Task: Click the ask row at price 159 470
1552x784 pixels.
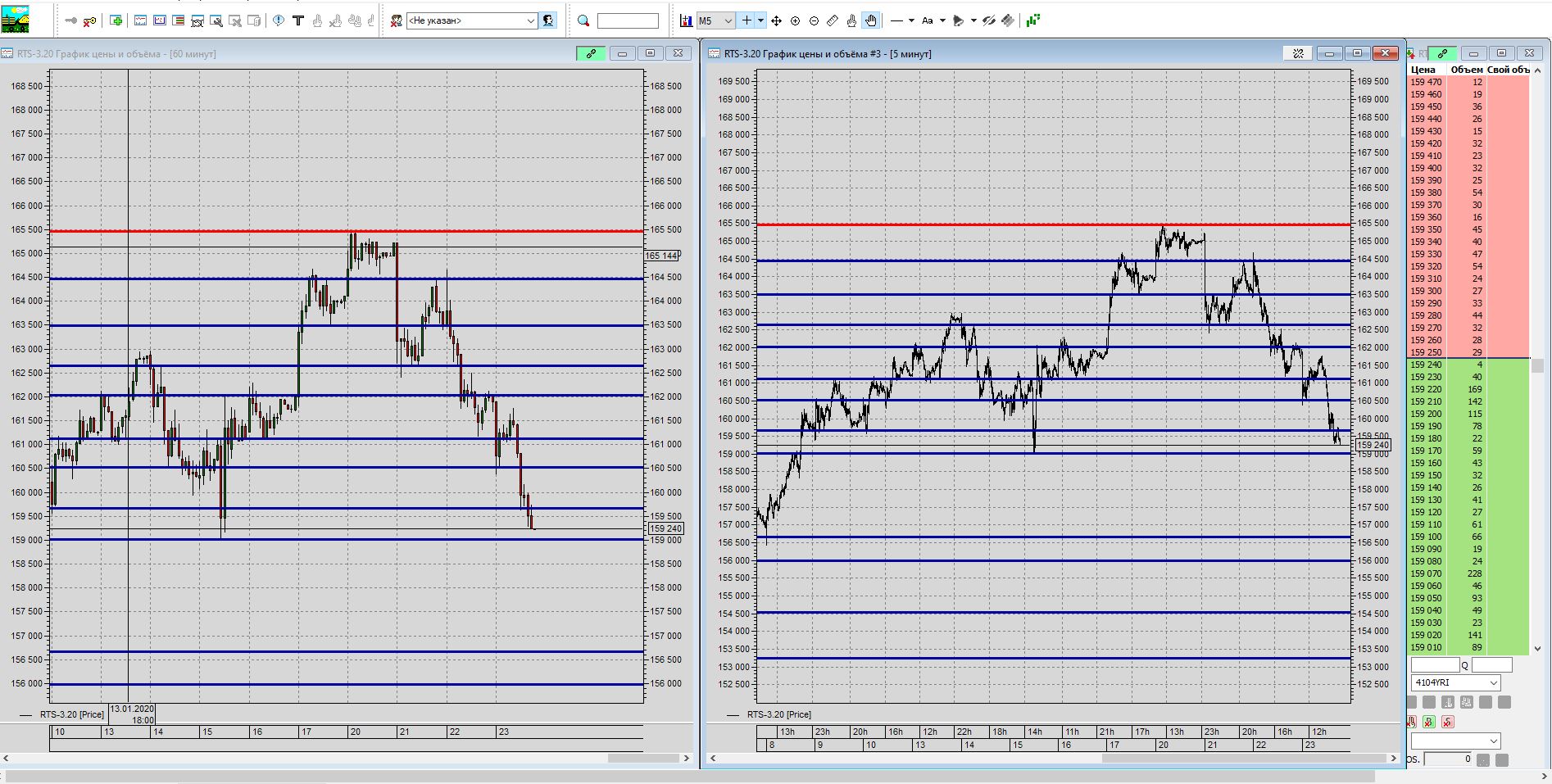Action: [x=1469, y=82]
